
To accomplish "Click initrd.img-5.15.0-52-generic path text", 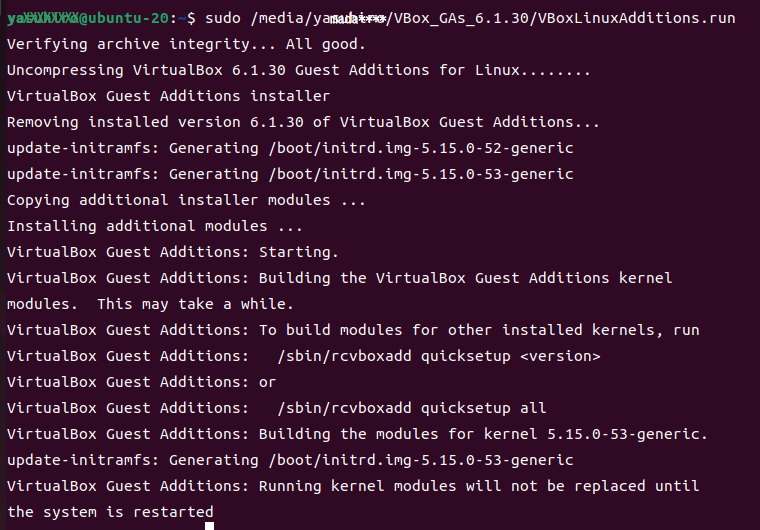I will (x=421, y=148).
